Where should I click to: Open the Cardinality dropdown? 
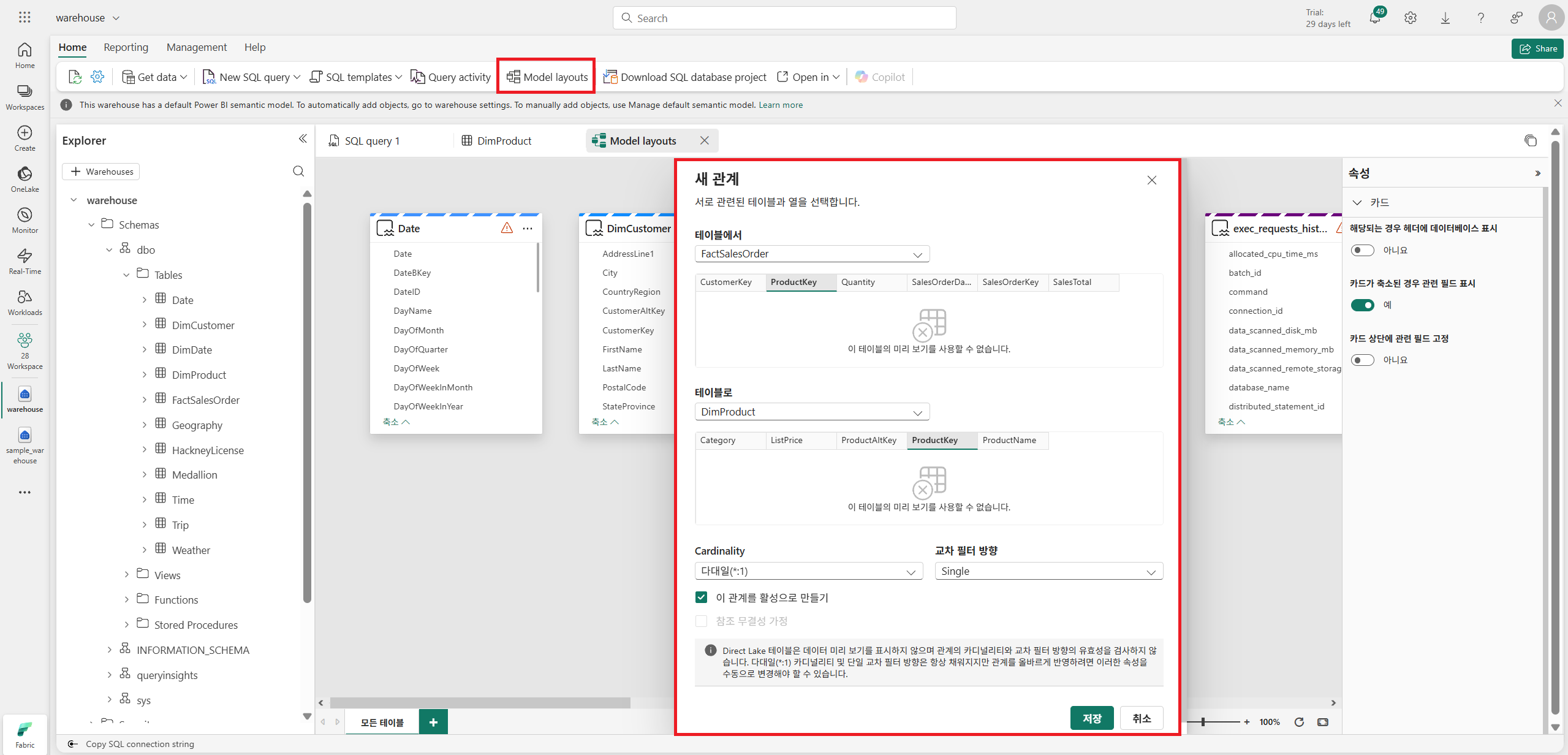(808, 571)
